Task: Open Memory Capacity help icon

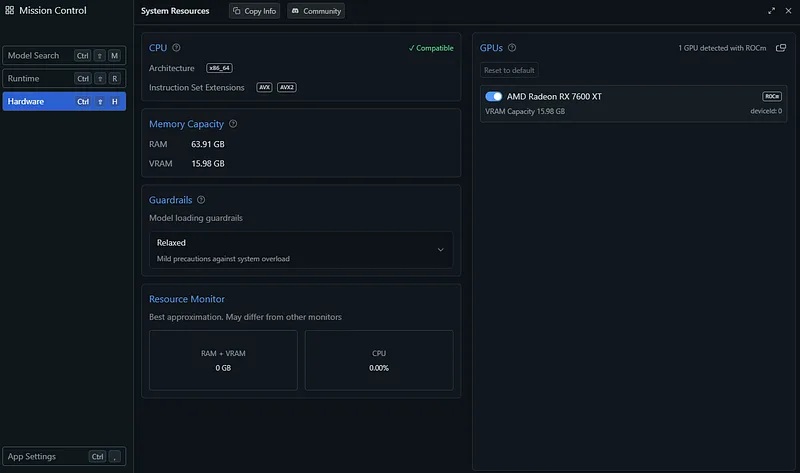Action: [233, 123]
